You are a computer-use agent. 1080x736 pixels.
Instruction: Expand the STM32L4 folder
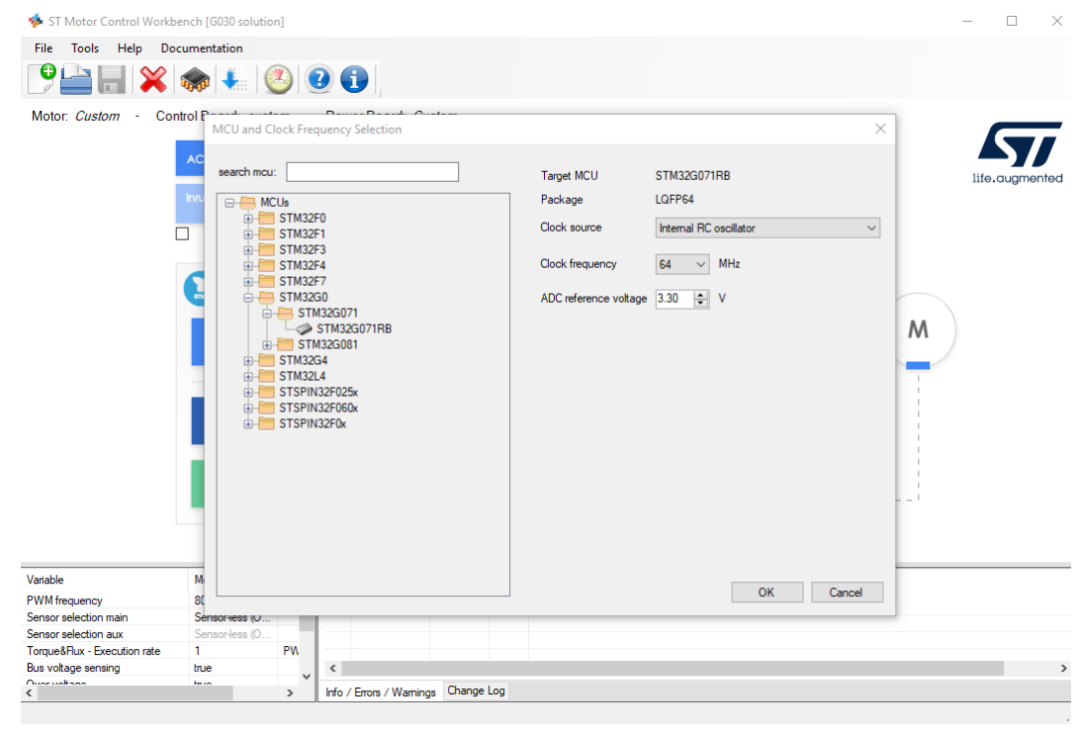click(248, 377)
